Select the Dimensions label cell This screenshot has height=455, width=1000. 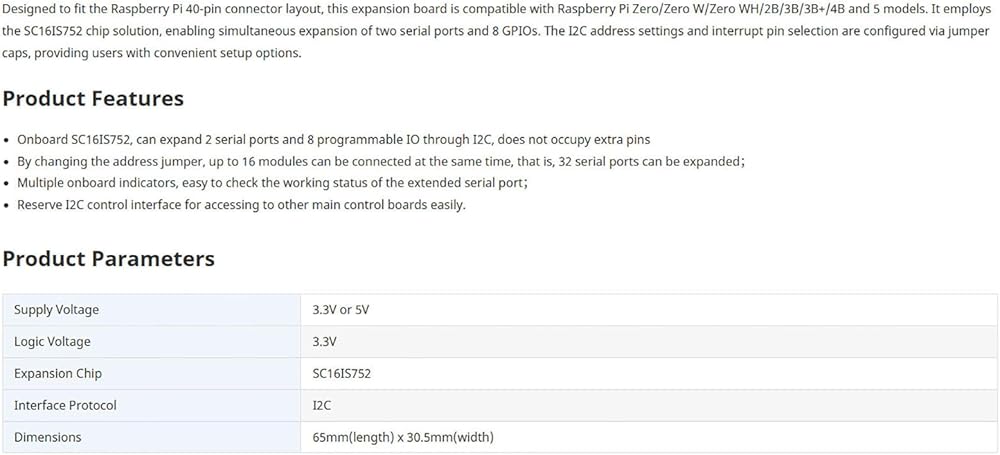click(x=152, y=437)
